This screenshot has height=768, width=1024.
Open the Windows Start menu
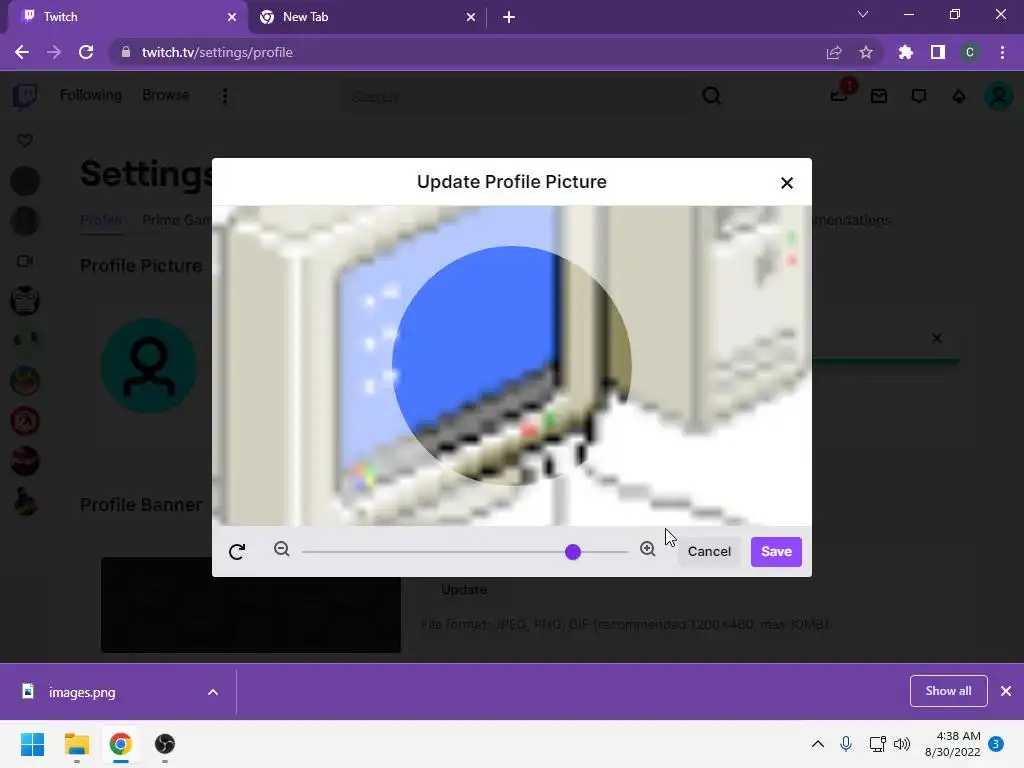pos(32,744)
